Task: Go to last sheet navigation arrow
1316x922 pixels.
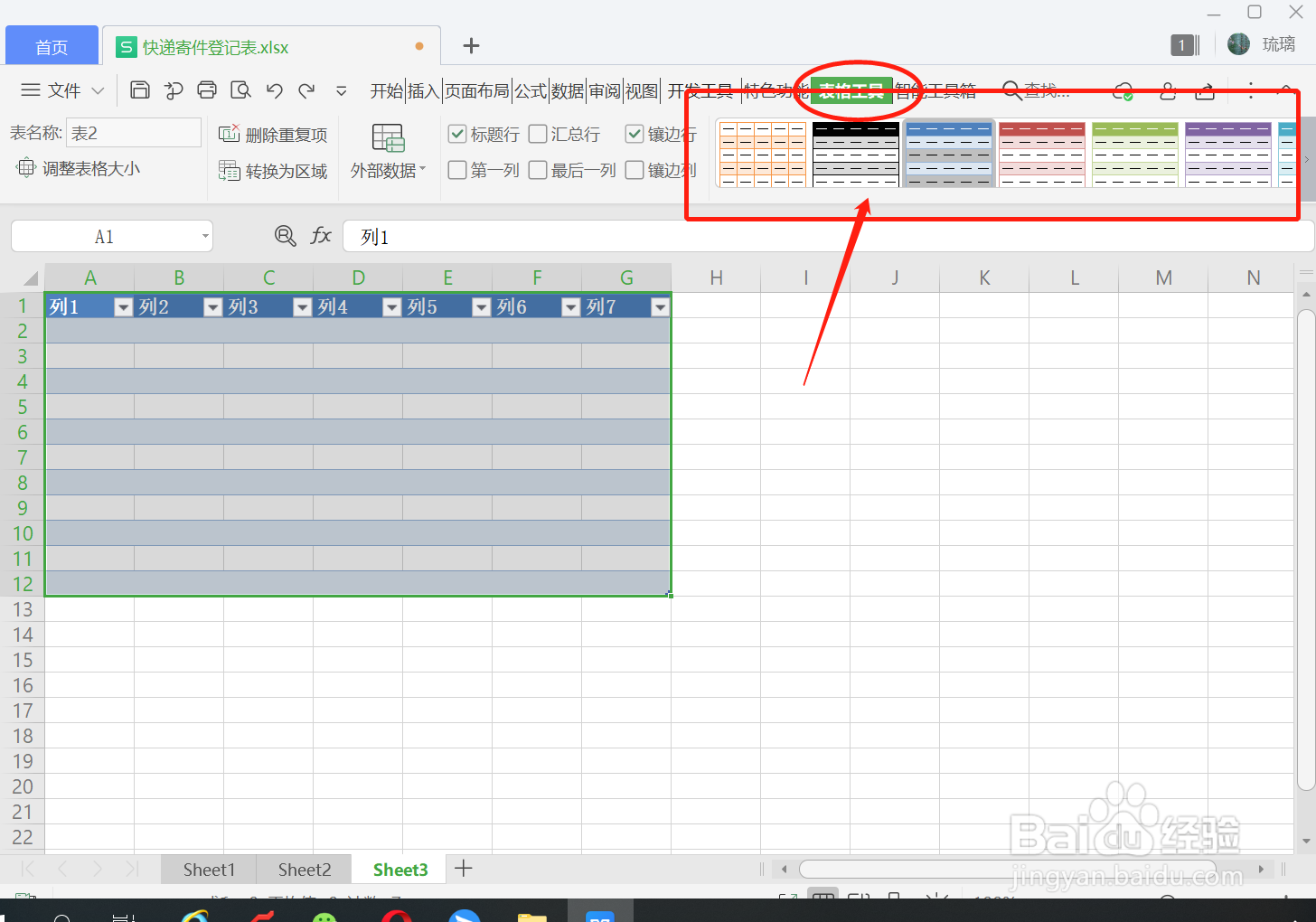Action: [132, 870]
